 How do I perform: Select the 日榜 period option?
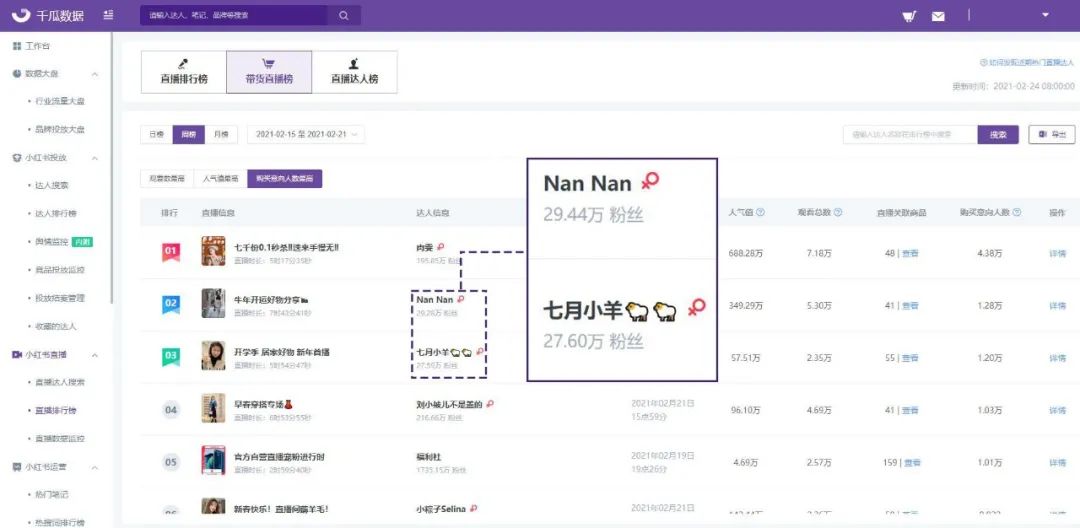point(156,135)
